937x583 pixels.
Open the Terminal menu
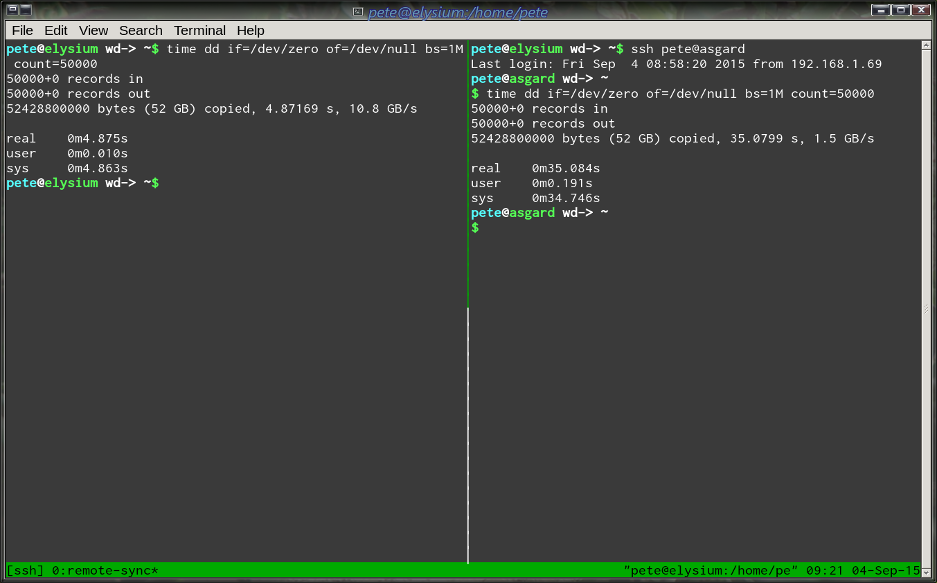(x=199, y=30)
